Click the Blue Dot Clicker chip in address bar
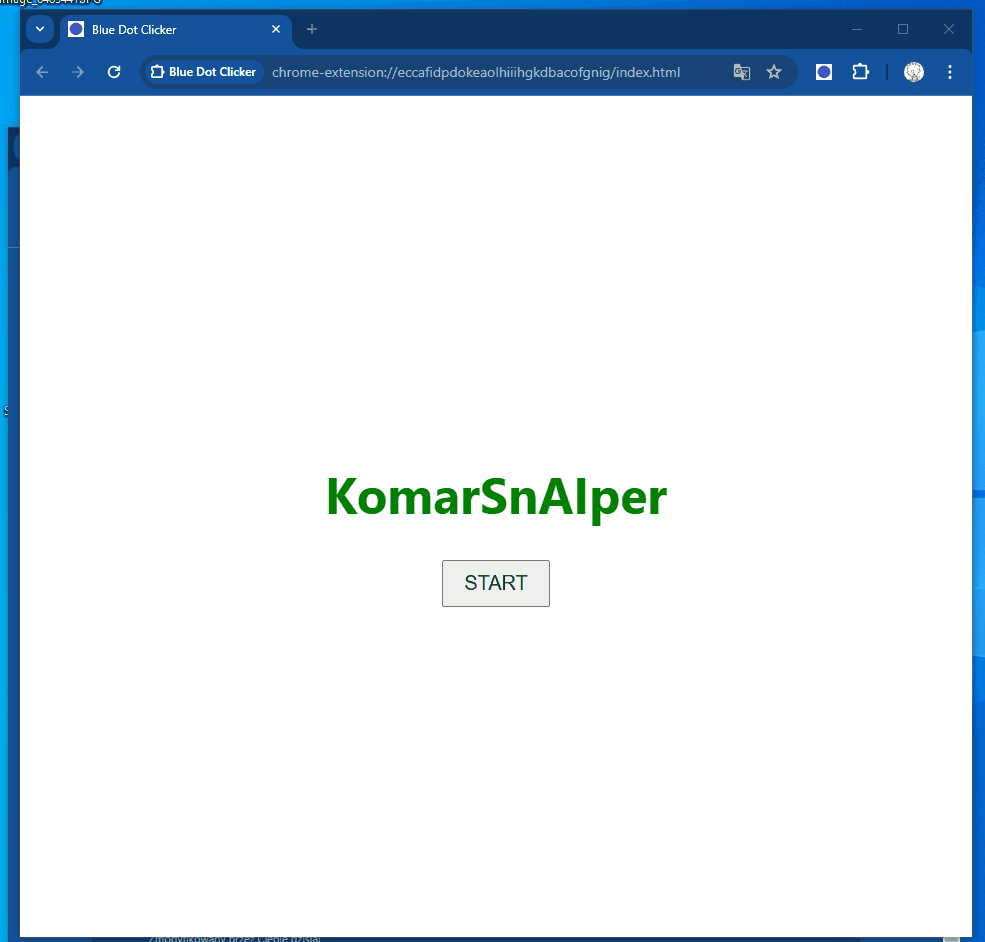The width and height of the screenshot is (985, 942). [204, 72]
